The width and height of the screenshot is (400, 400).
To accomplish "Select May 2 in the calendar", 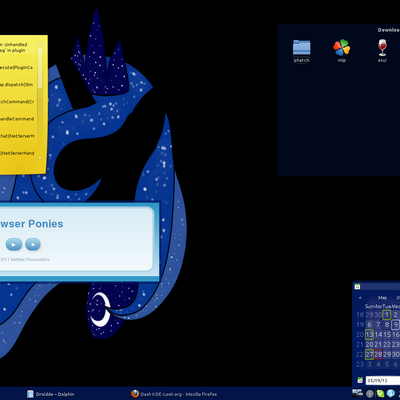I will point(395,315).
